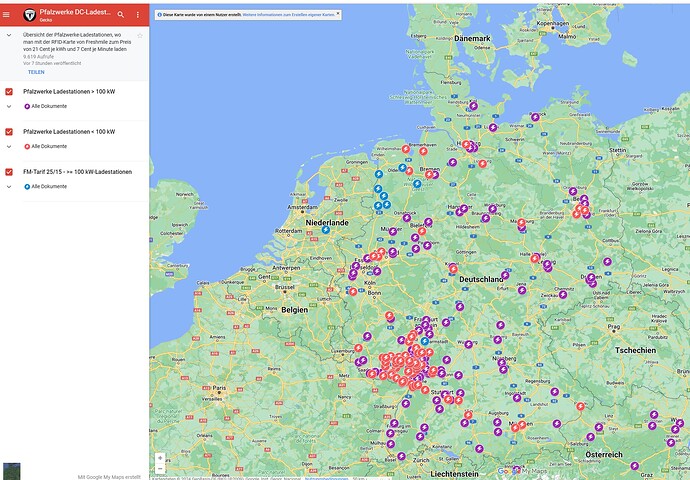Click red marker east of Luxemburg
This screenshot has width=690, height=480.
(x=358, y=348)
